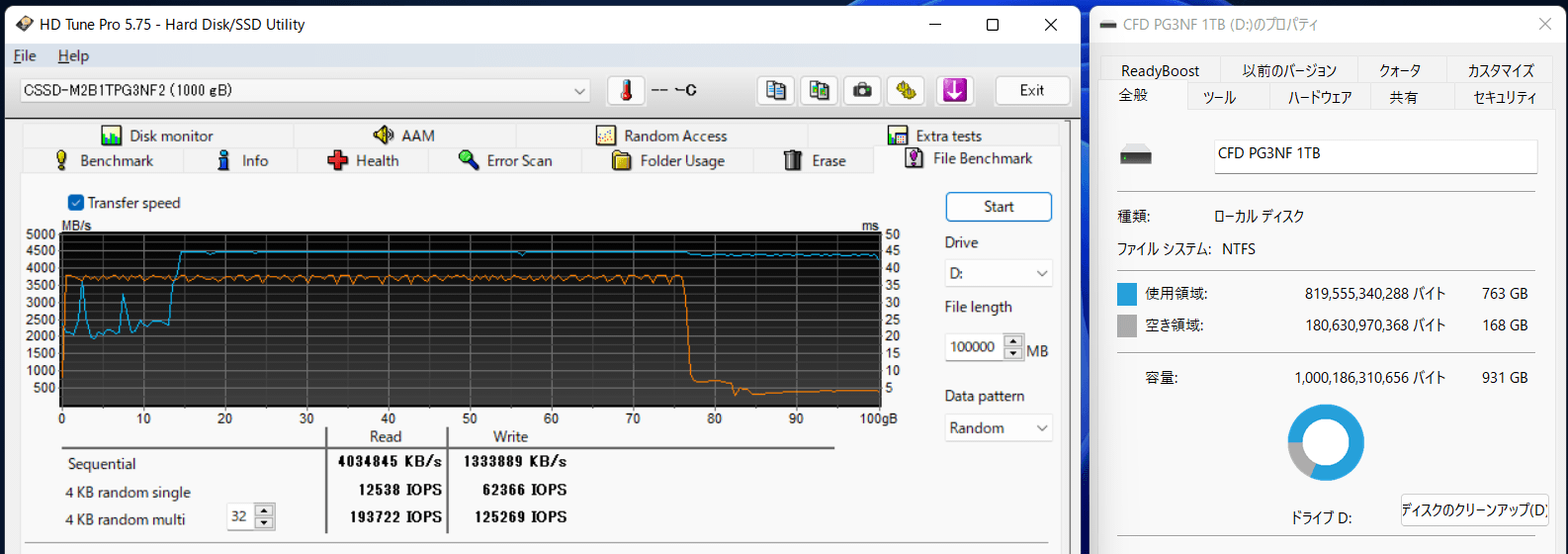Open HD Tune options tools icon

pos(906,90)
